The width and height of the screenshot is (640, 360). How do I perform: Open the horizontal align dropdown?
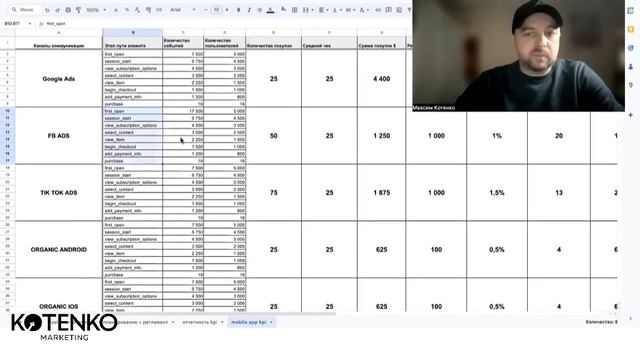(323, 10)
